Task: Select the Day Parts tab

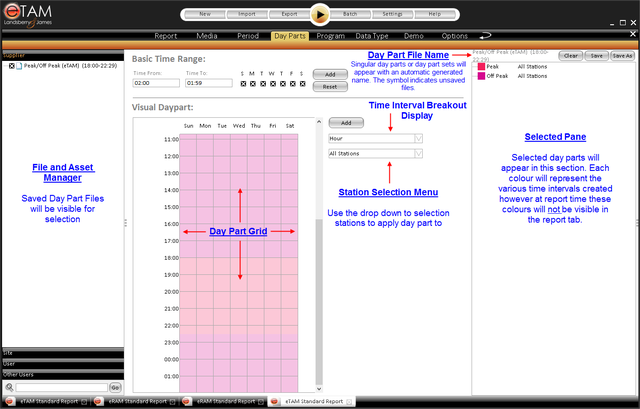Action: pyautogui.click(x=290, y=36)
